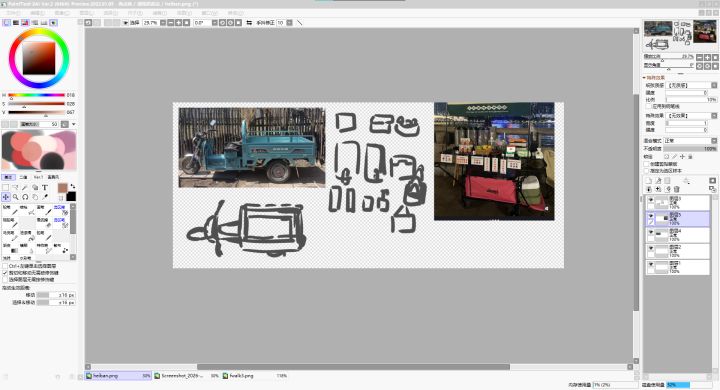The height and width of the screenshot is (390, 720).
Task: Choose the 铅笔 pencil brush preset
Action: pyautogui.click(x=11, y=210)
